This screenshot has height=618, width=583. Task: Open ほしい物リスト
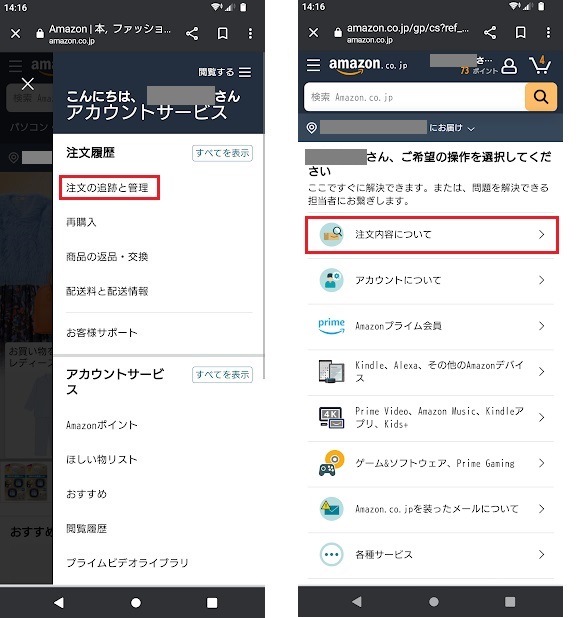(x=102, y=460)
